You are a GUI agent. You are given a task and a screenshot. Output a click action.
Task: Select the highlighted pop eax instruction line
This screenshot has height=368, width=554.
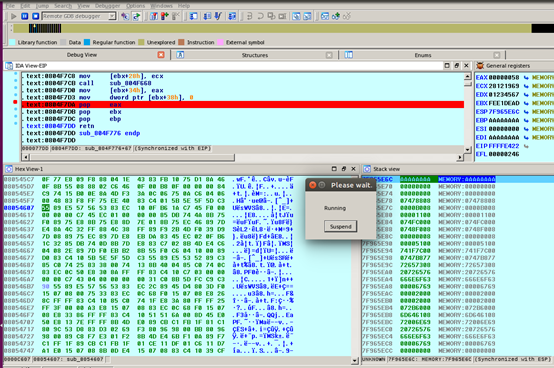(x=243, y=105)
